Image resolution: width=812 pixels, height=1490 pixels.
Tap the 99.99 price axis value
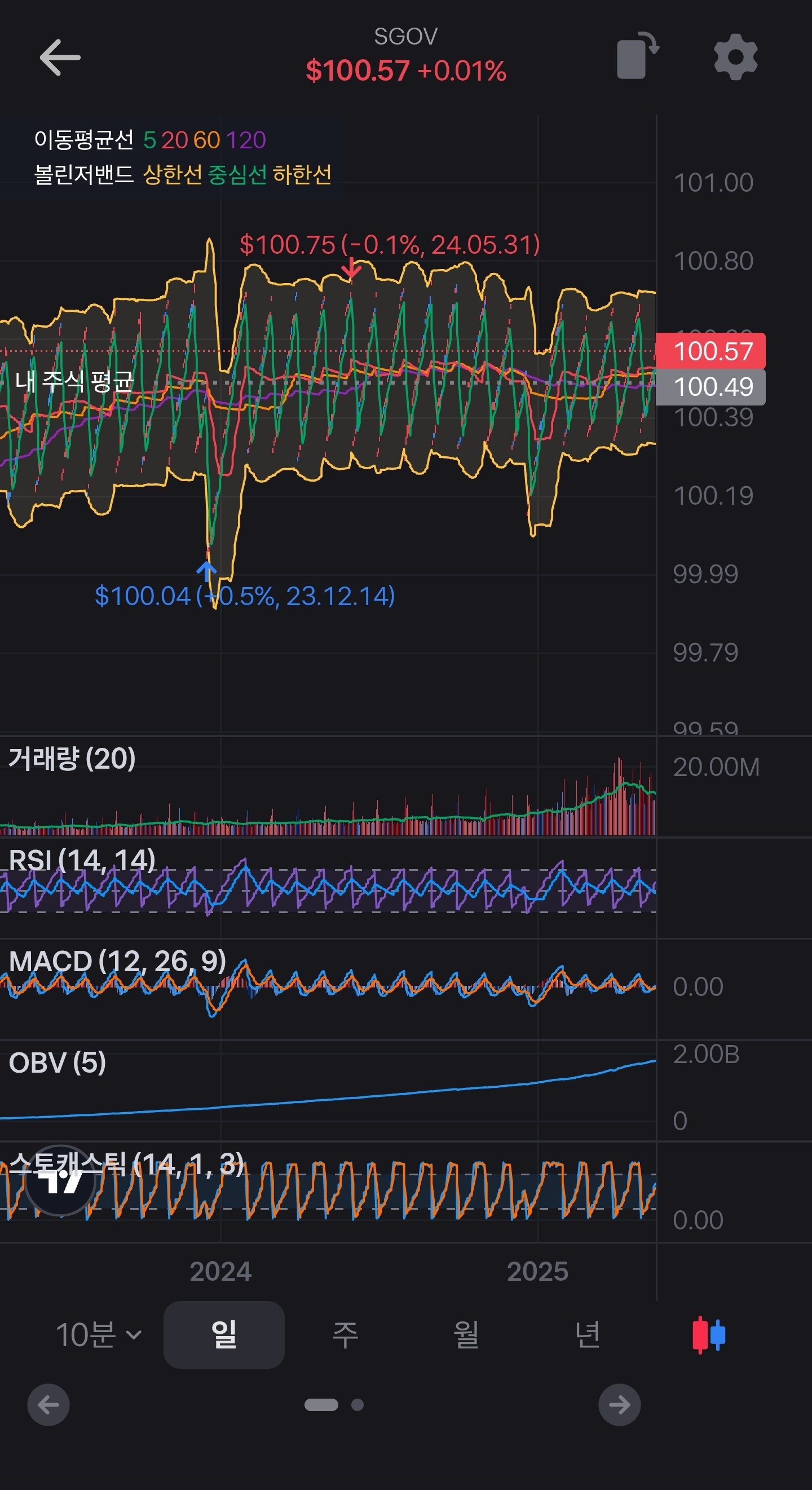pos(705,574)
